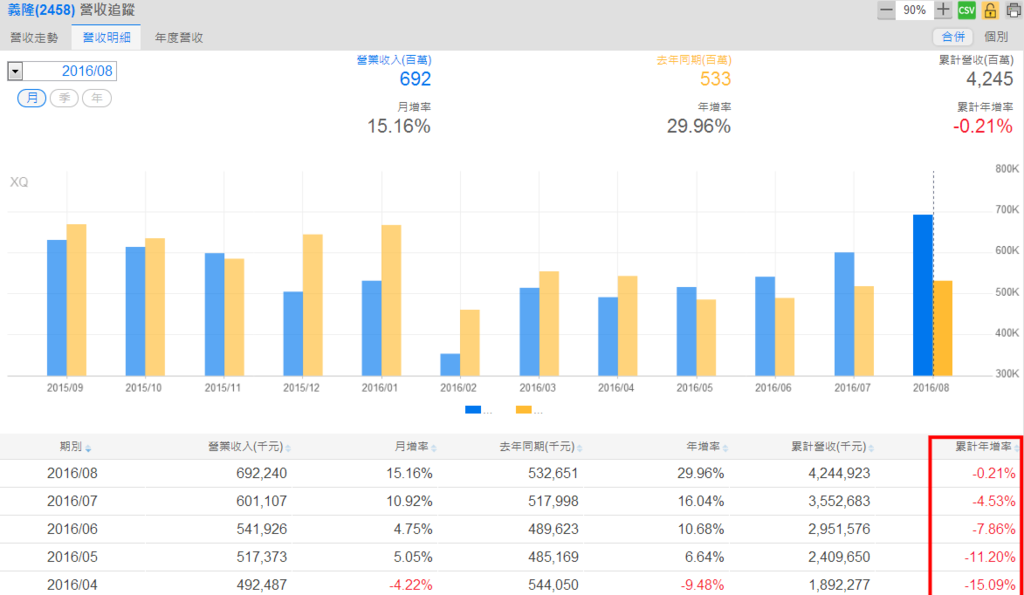Click the dark blue 2016/08 revenue bar
Viewport: 1024px width, 595px height.
click(923, 295)
